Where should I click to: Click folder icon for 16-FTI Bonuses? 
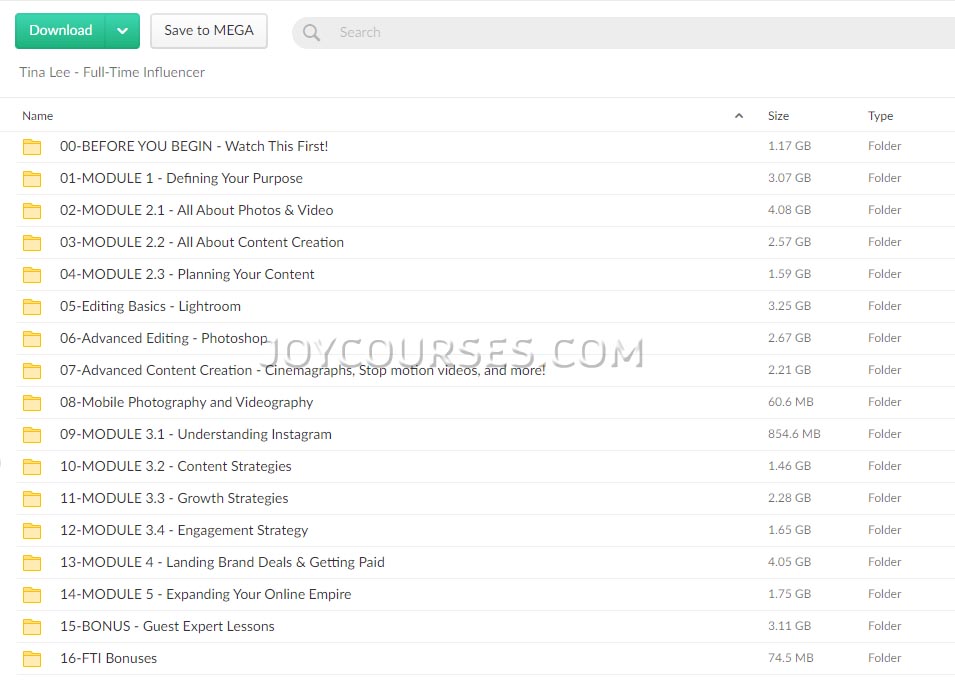32,659
